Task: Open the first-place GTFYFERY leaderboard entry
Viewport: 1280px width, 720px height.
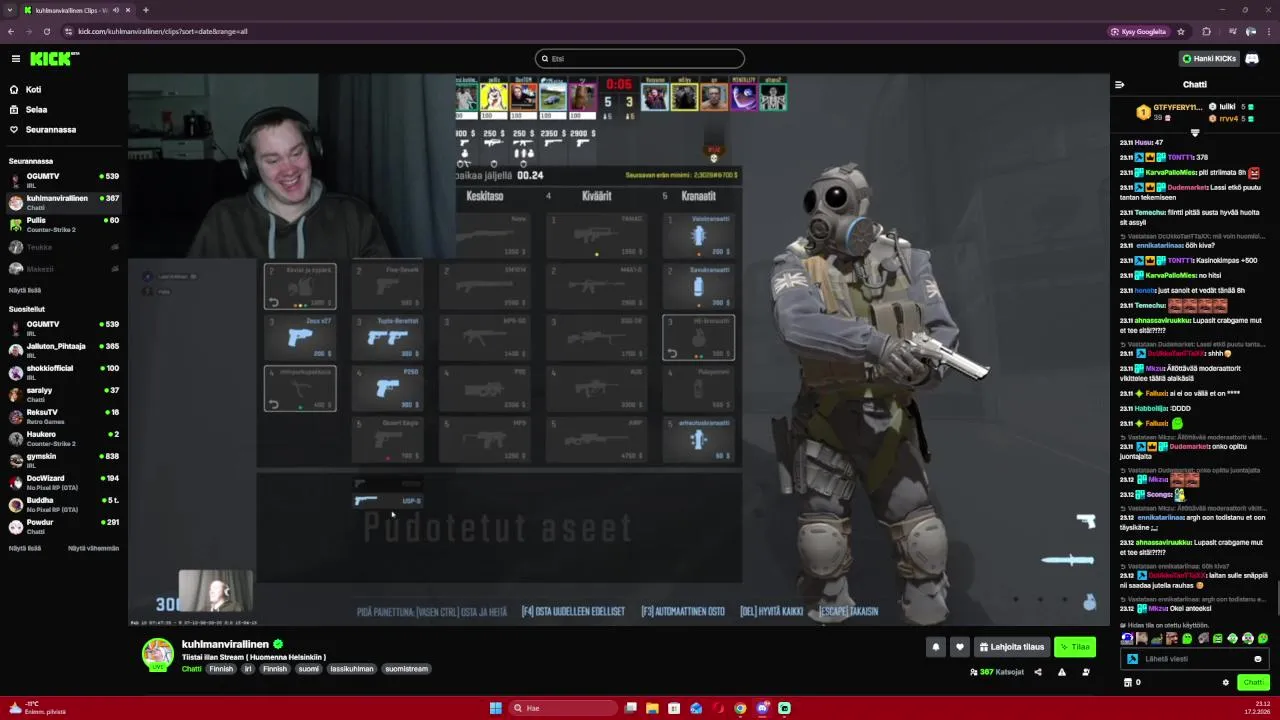Action: point(1170,111)
